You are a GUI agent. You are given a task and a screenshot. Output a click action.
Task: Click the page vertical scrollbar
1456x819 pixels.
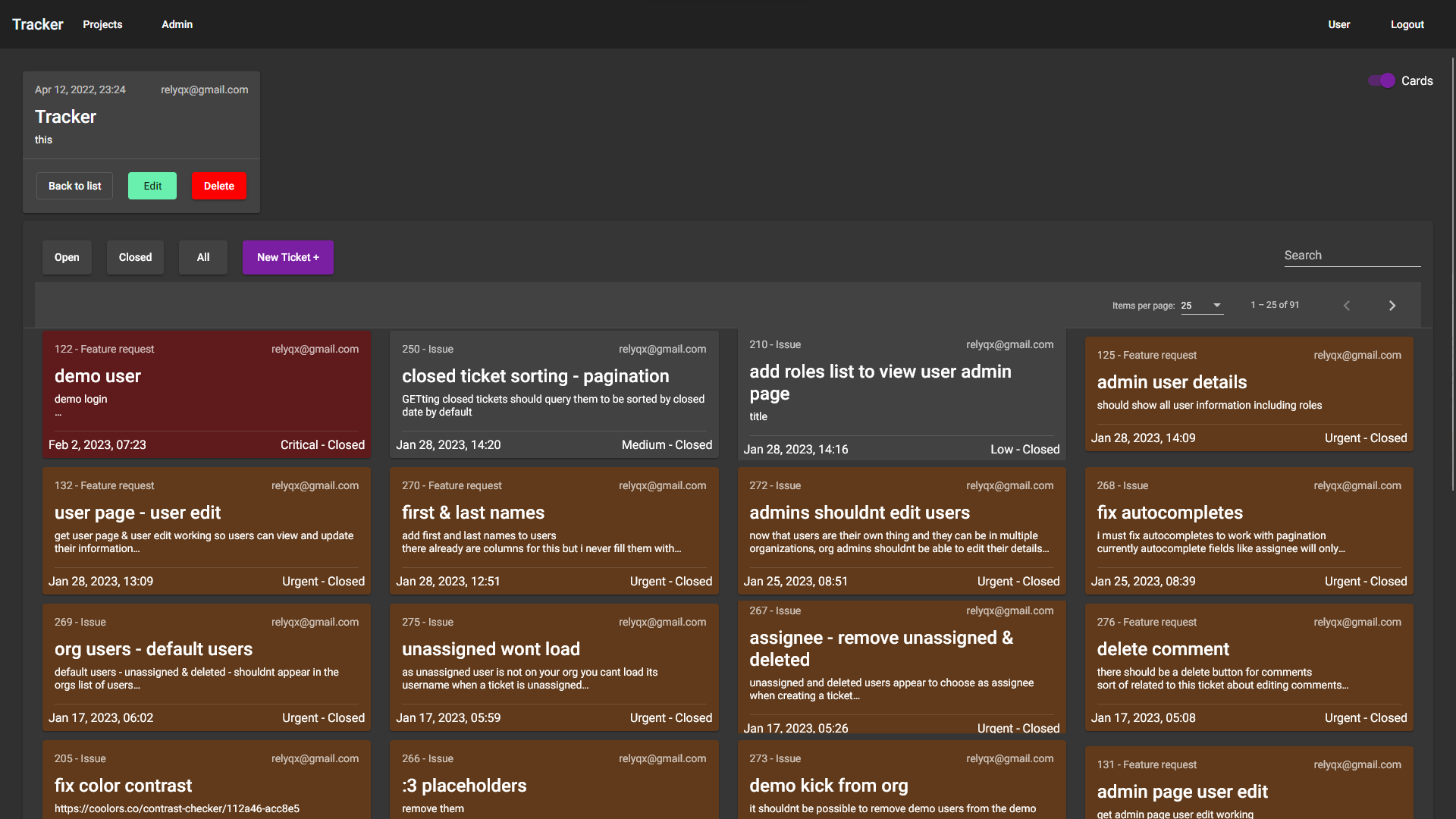[x=1452, y=273]
